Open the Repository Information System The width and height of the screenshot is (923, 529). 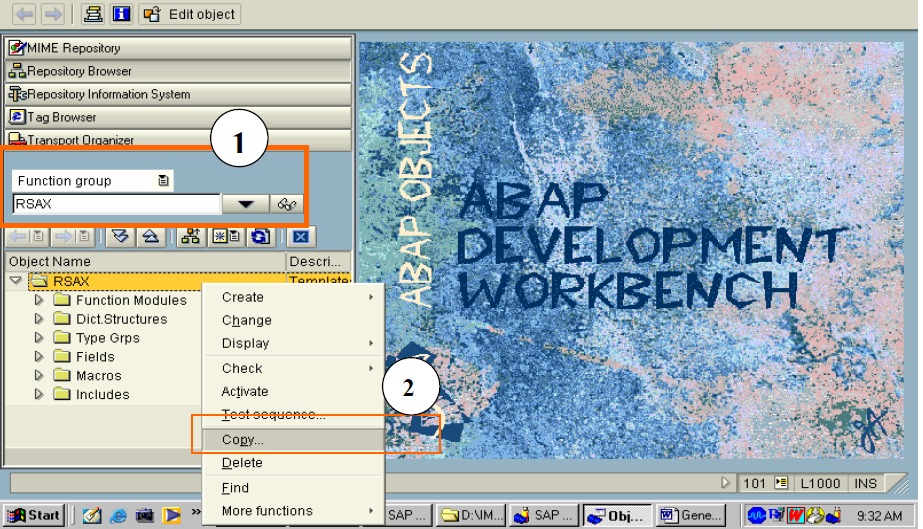178,94
